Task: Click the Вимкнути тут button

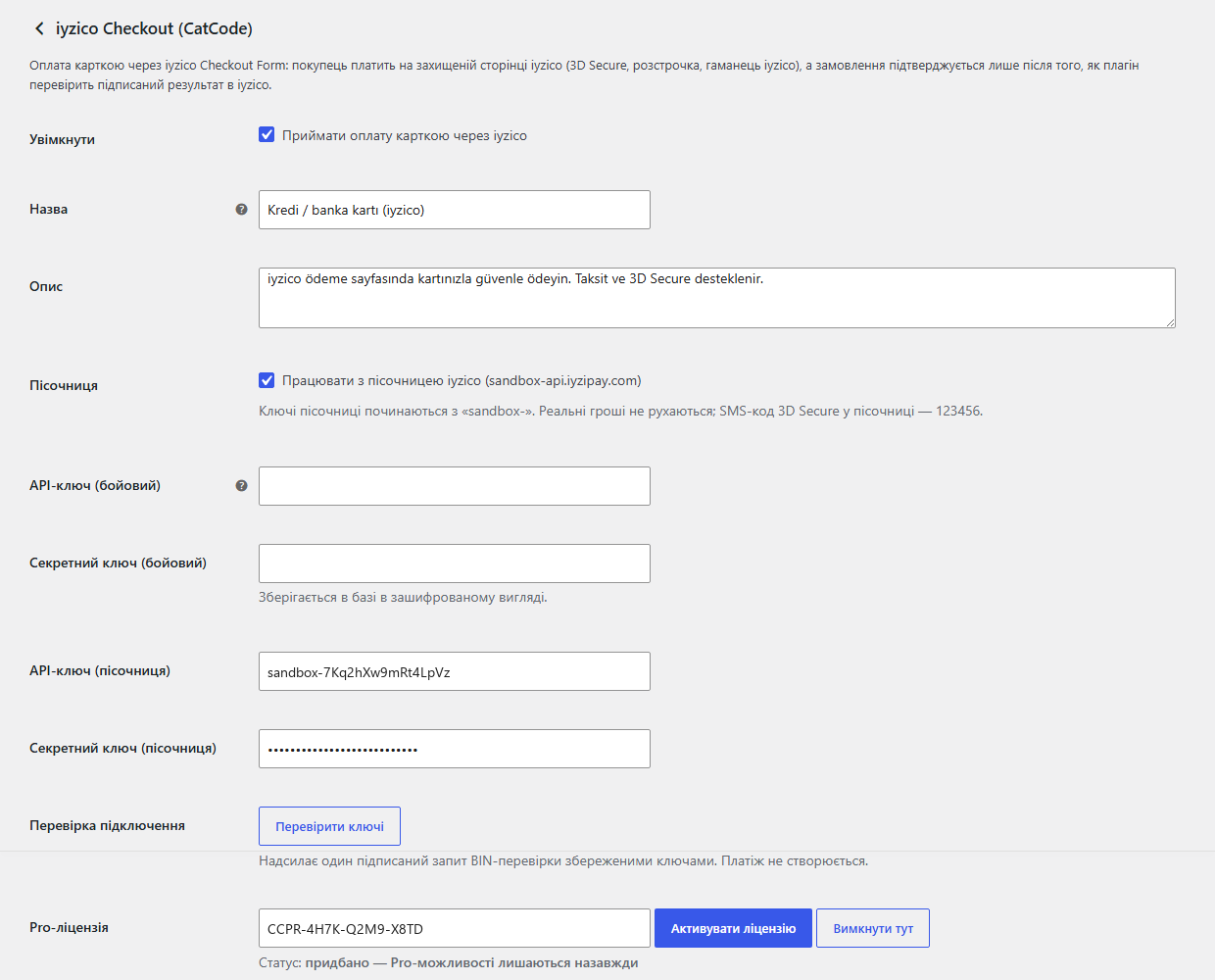Action: point(873,928)
